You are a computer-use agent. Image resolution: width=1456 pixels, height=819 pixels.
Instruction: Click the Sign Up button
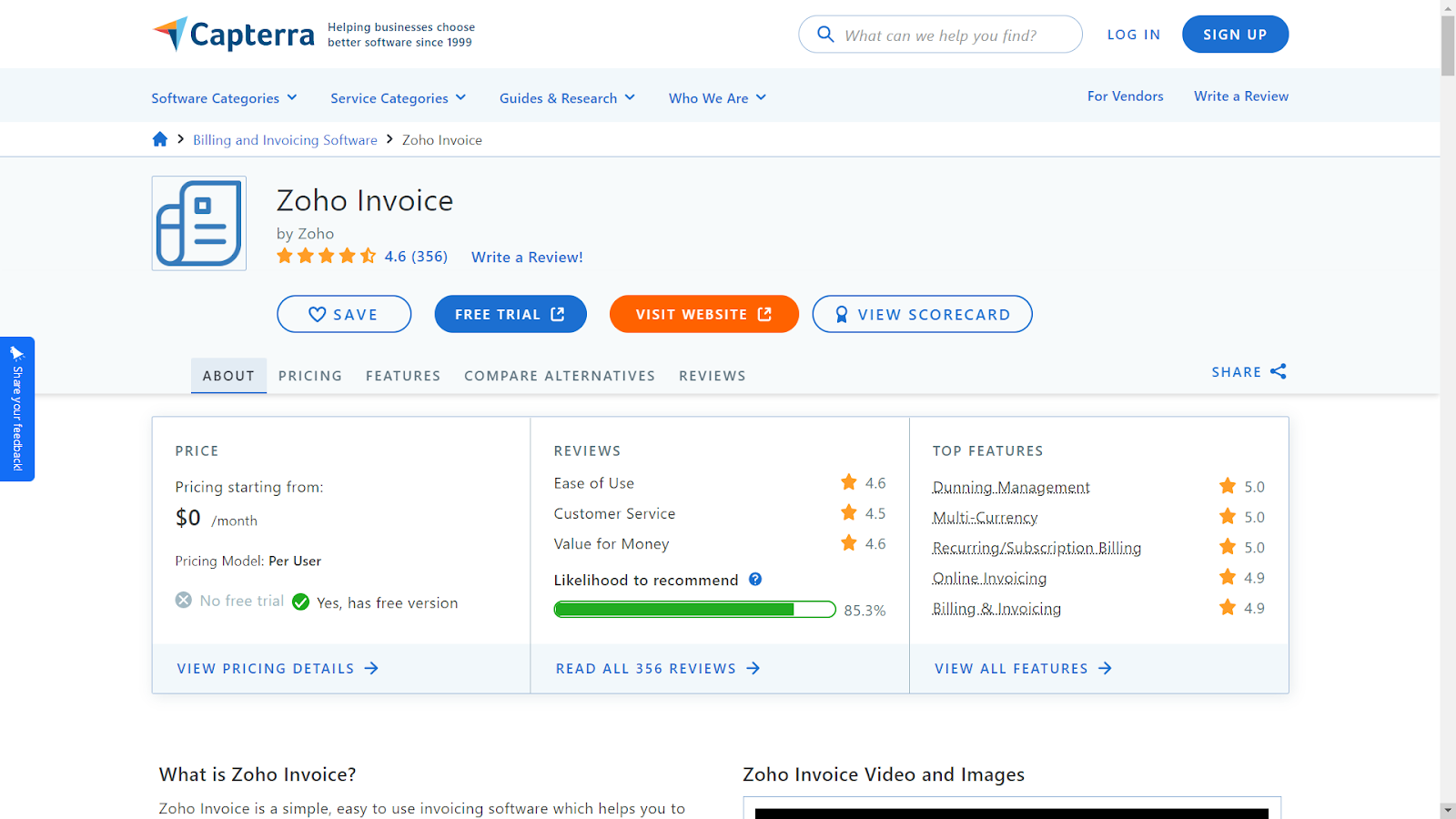[1235, 35]
